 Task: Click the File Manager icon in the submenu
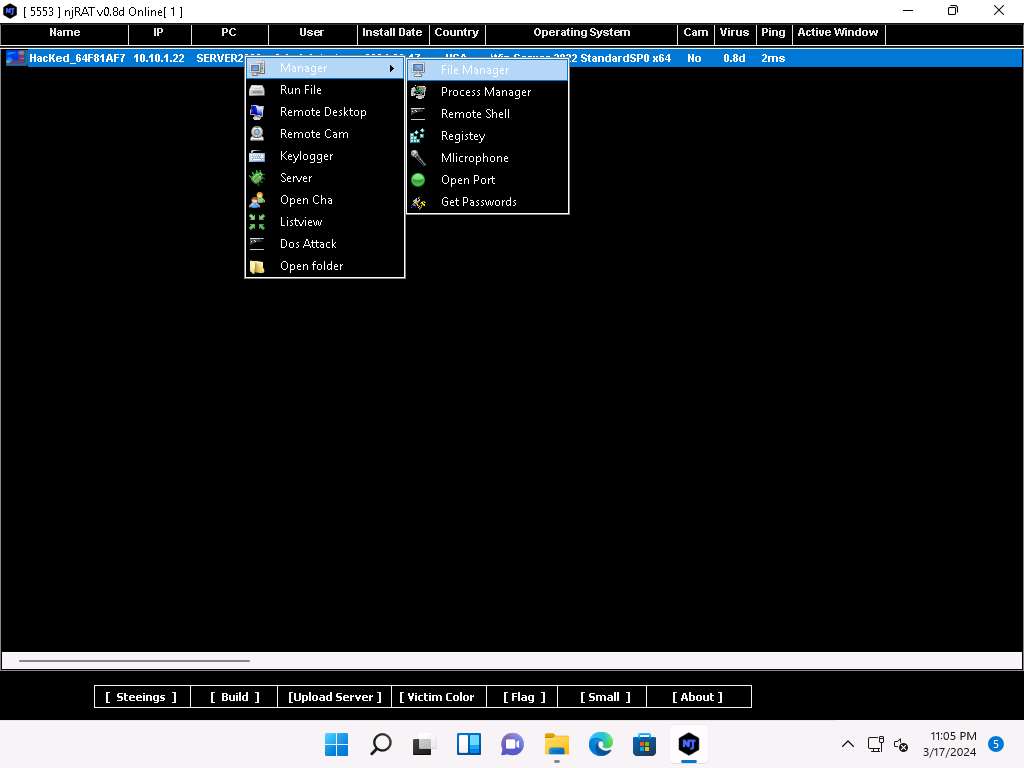pyautogui.click(x=419, y=70)
